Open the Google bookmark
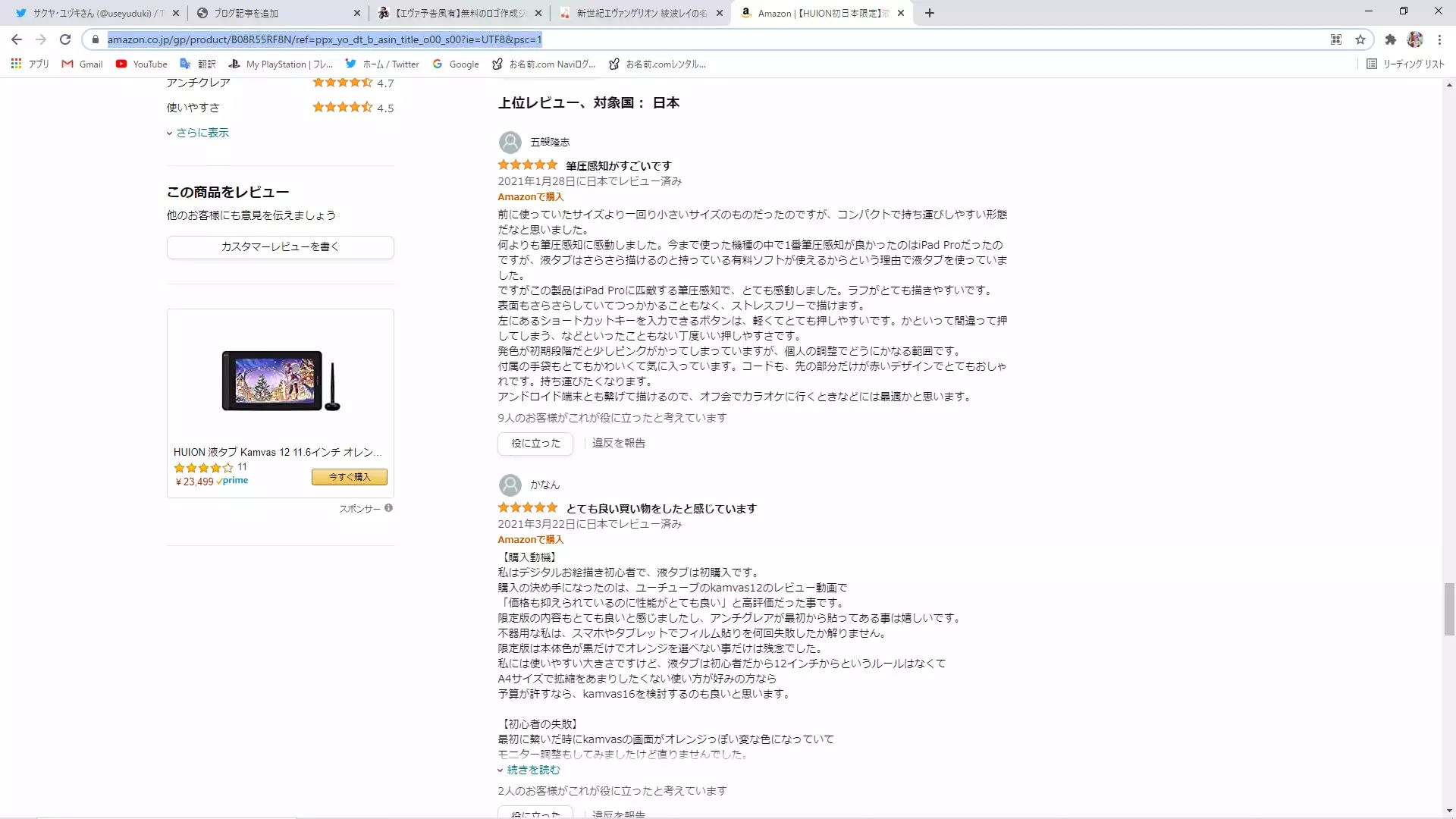The width and height of the screenshot is (1456, 819). tap(456, 64)
